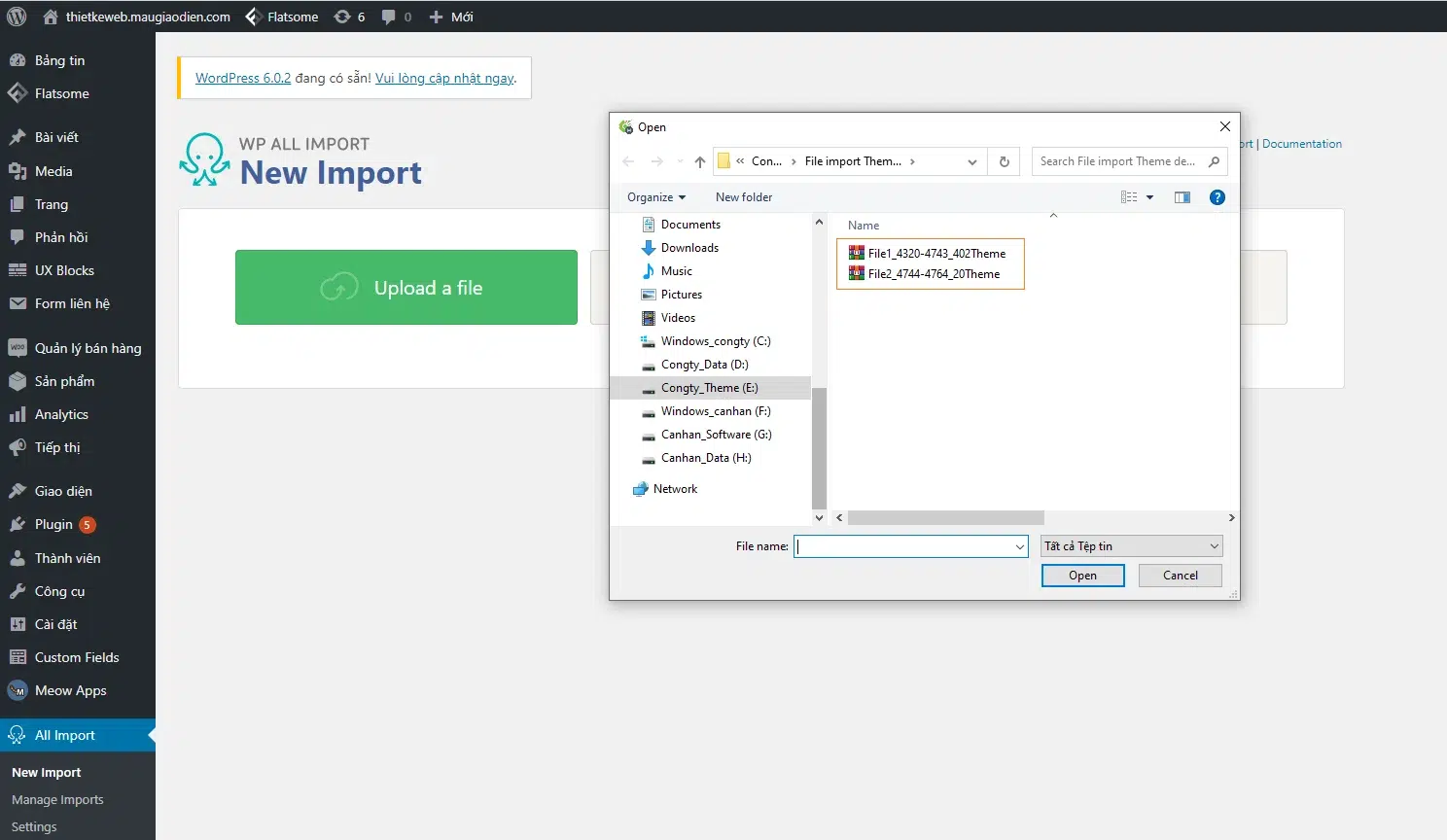Click the WordPress logo in admin bar
The width and height of the screenshot is (1447, 840).
[17, 17]
